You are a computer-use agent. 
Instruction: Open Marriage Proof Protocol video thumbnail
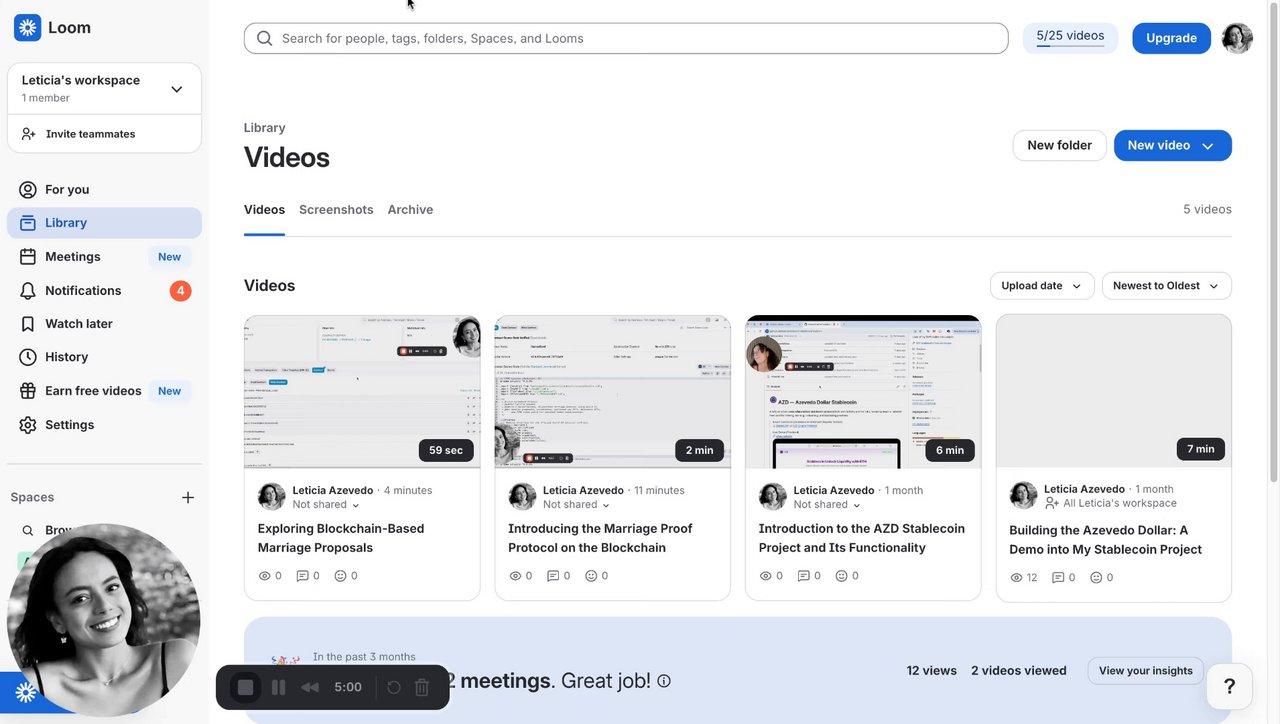612,392
